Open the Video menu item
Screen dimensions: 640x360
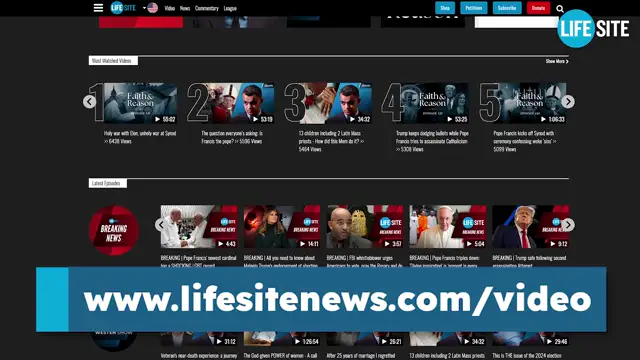[x=170, y=8]
